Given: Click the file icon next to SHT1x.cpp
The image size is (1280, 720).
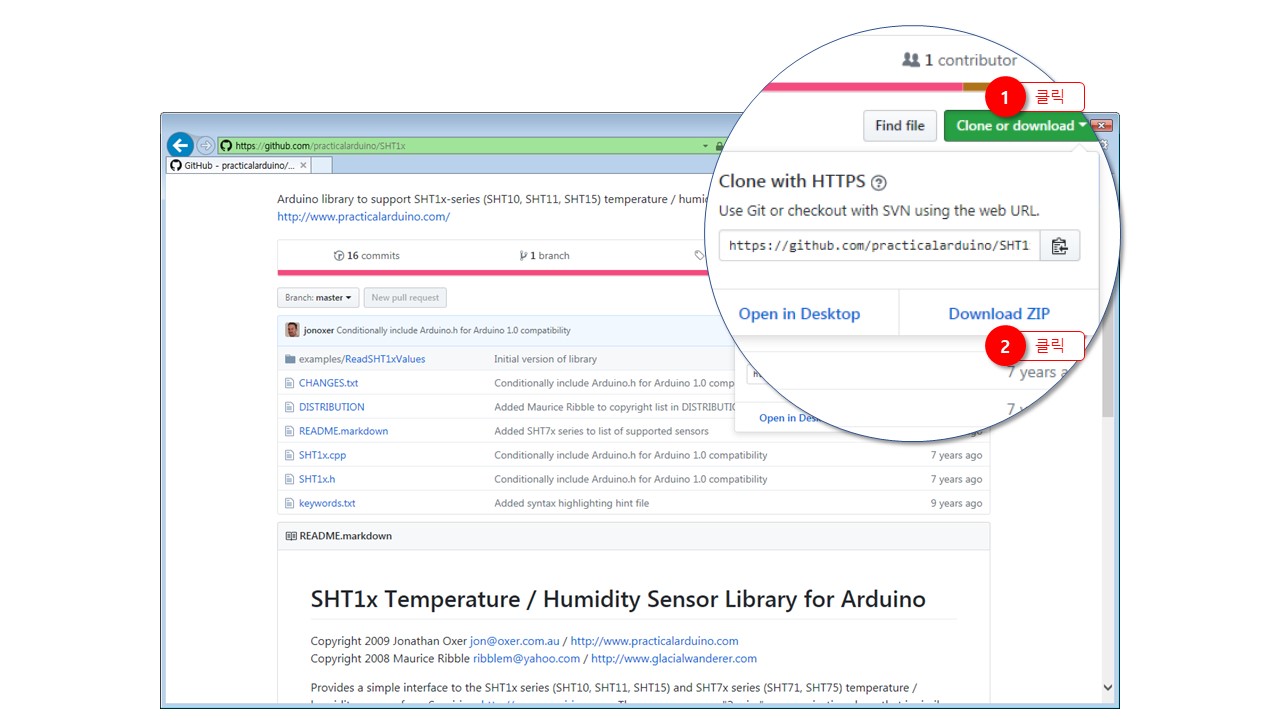Looking at the screenshot, I should tap(290, 455).
